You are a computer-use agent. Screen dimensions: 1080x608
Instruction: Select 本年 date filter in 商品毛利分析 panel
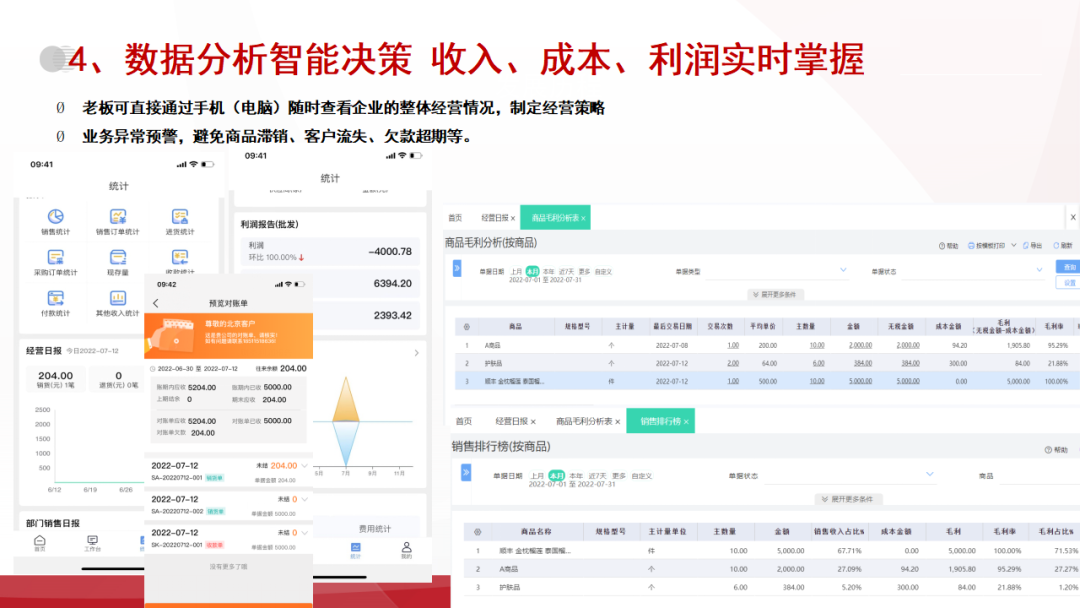tap(549, 272)
